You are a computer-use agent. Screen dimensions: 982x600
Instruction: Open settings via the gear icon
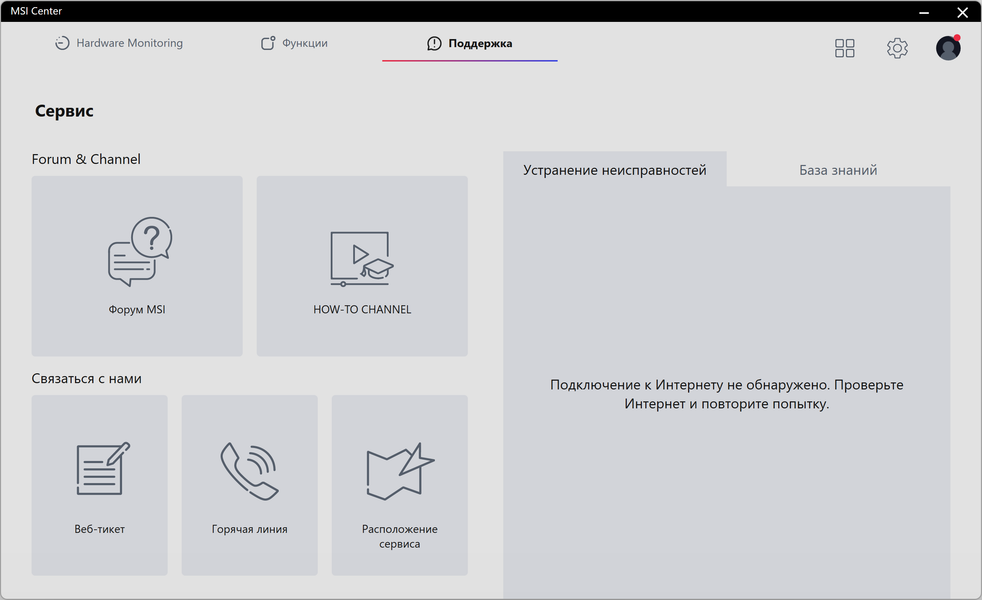[x=897, y=48]
